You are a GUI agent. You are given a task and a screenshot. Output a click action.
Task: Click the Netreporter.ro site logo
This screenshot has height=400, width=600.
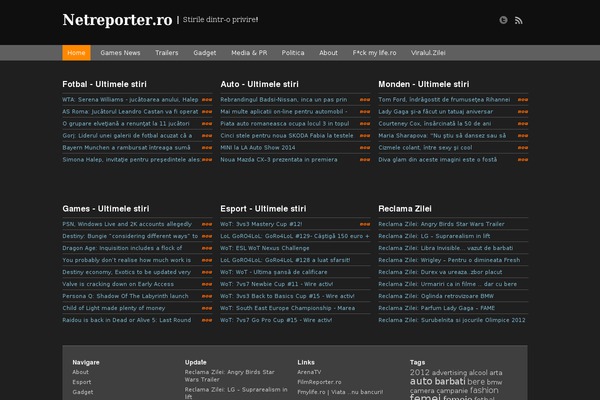[117, 20]
